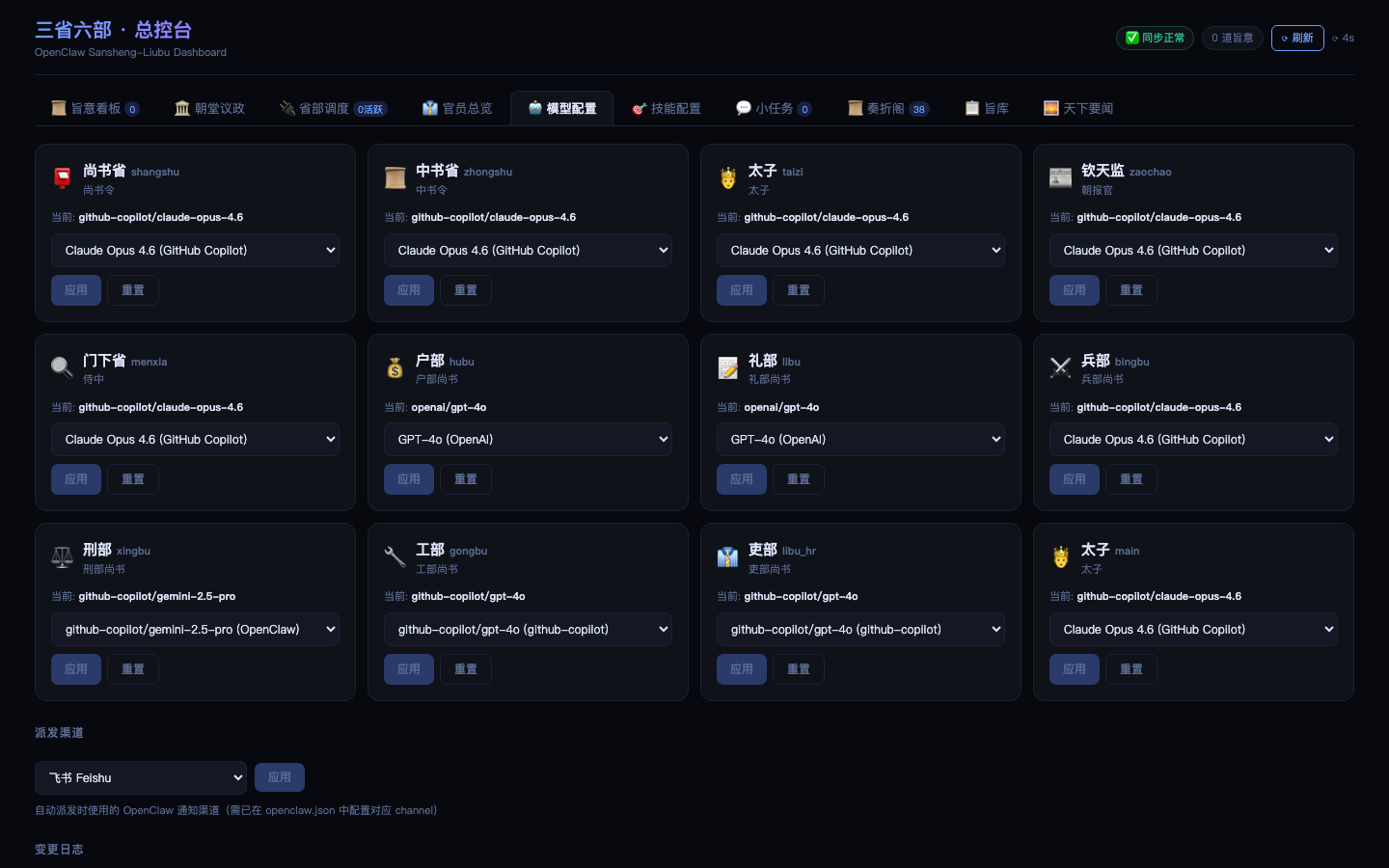
Task: Open the 刑部 gemini-2.5-pro model dropdown
Action: (x=195, y=629)
